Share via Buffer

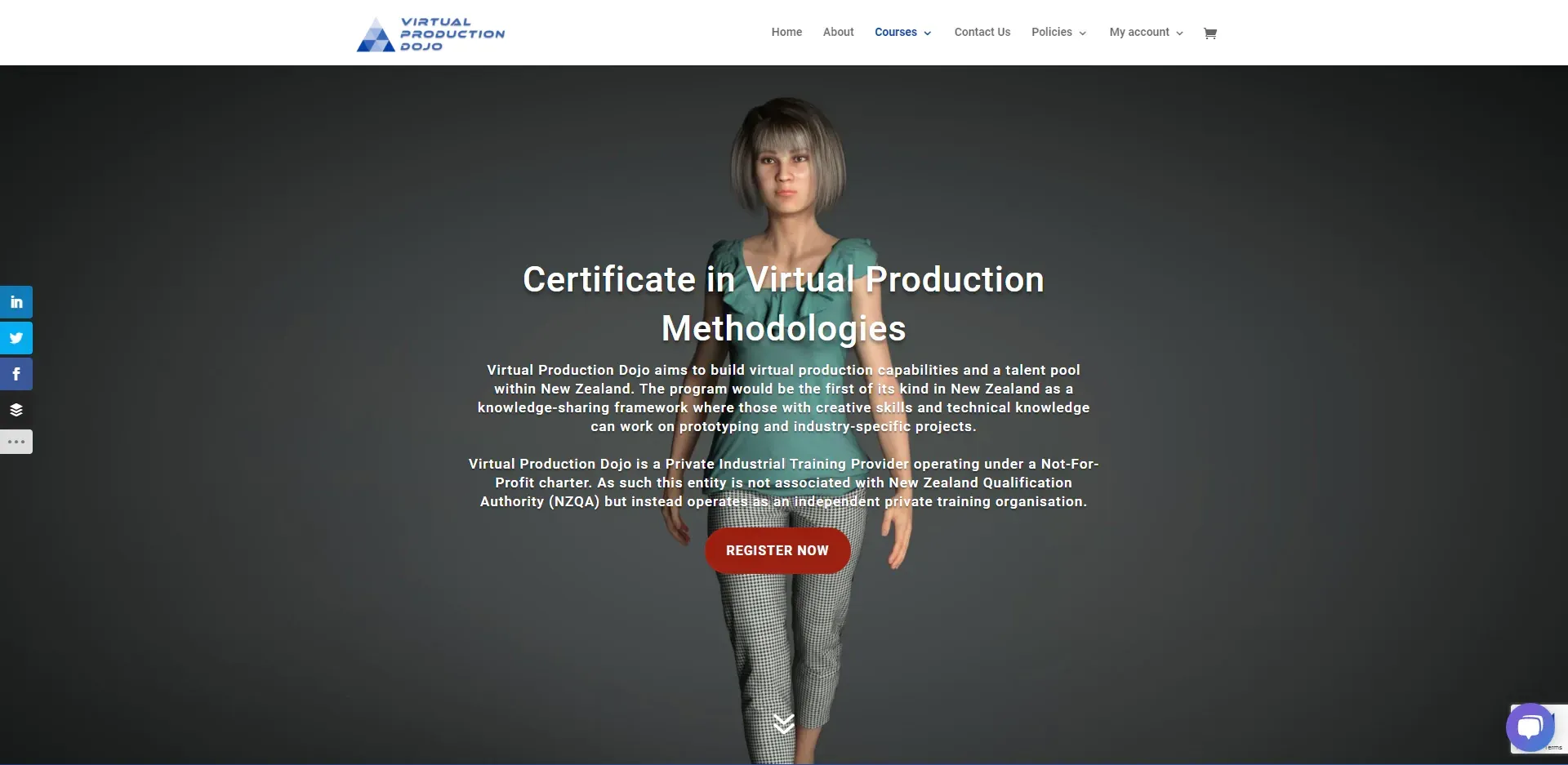pyautogui.click(x=16, y=409)
